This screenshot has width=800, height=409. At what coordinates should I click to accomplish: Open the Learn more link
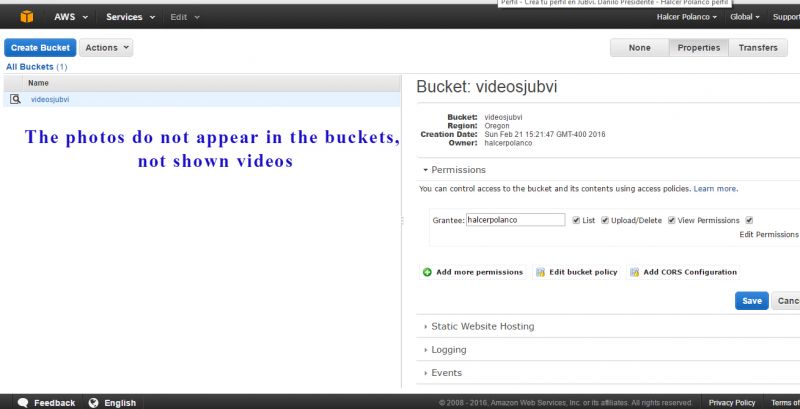(715, 189)
